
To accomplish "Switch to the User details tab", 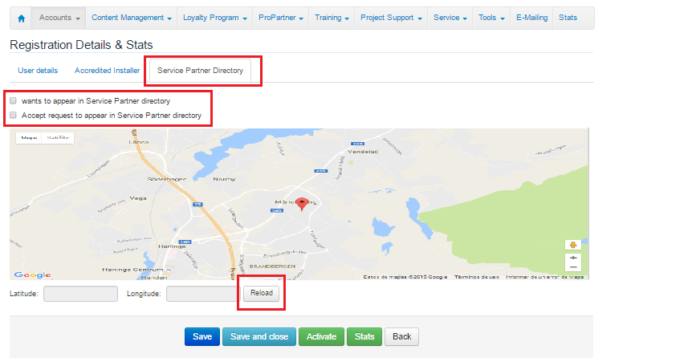I will [x=38, y=71].
